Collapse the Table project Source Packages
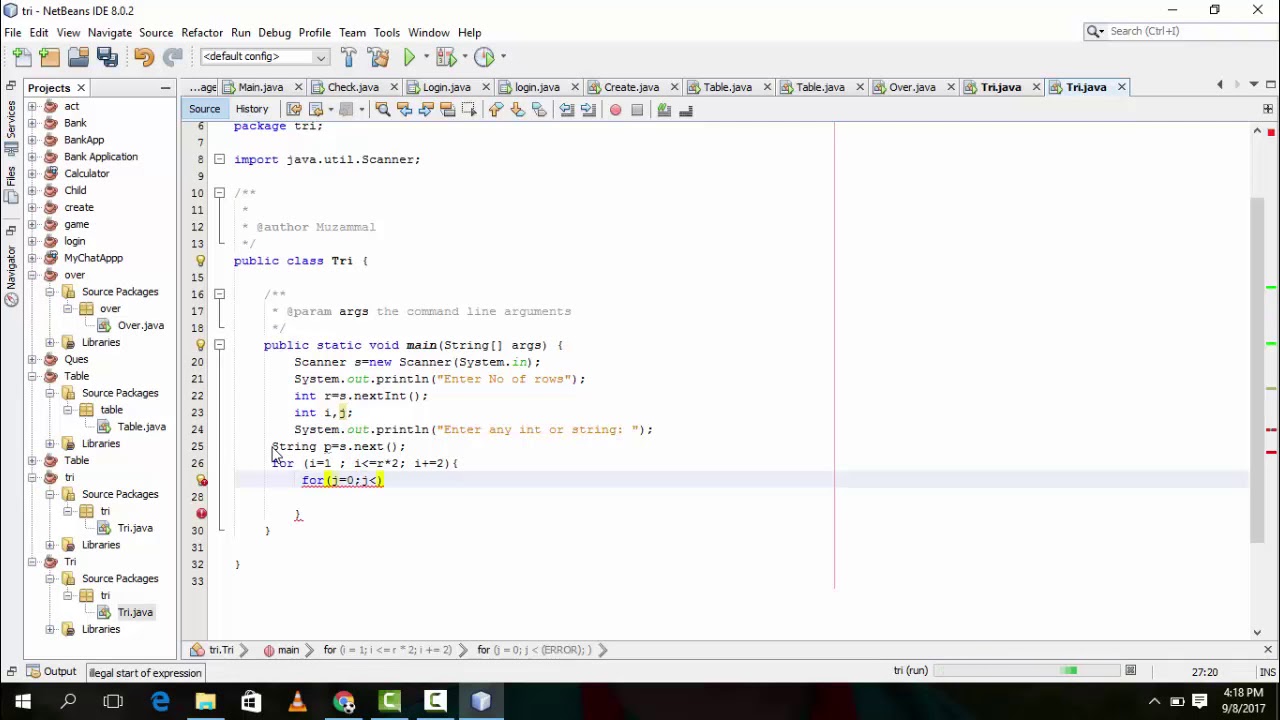1280x720 pixels. point(50,393)
